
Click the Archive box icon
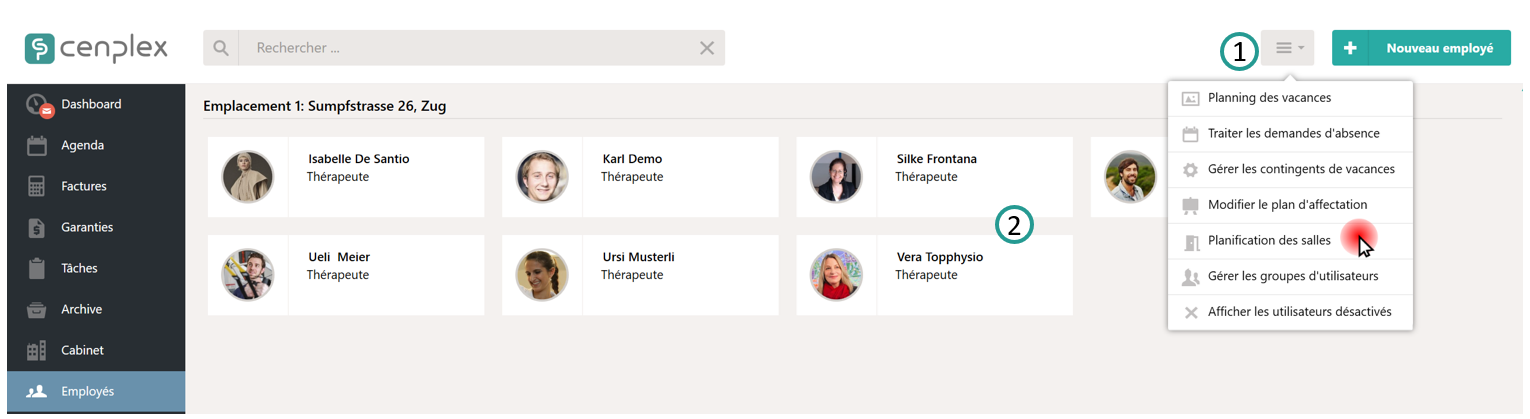point(37,310)
